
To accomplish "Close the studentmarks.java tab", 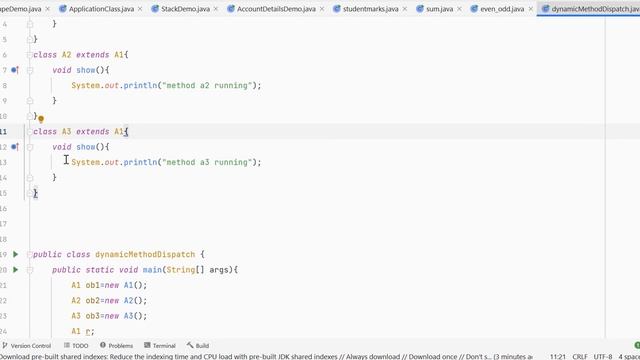I will 404,9.
